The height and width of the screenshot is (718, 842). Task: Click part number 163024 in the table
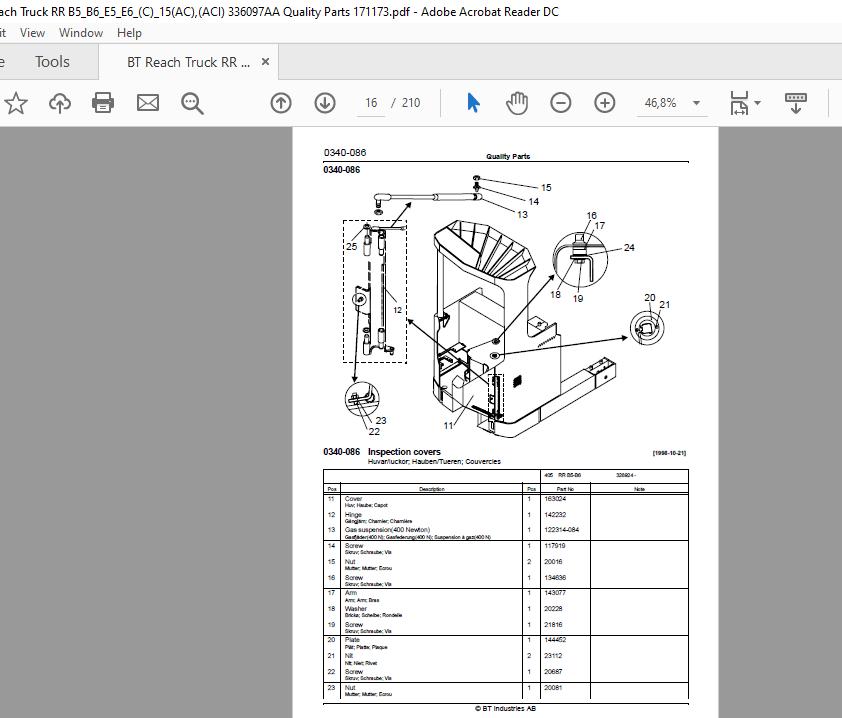pyautogui.click(x=555, y=499)
